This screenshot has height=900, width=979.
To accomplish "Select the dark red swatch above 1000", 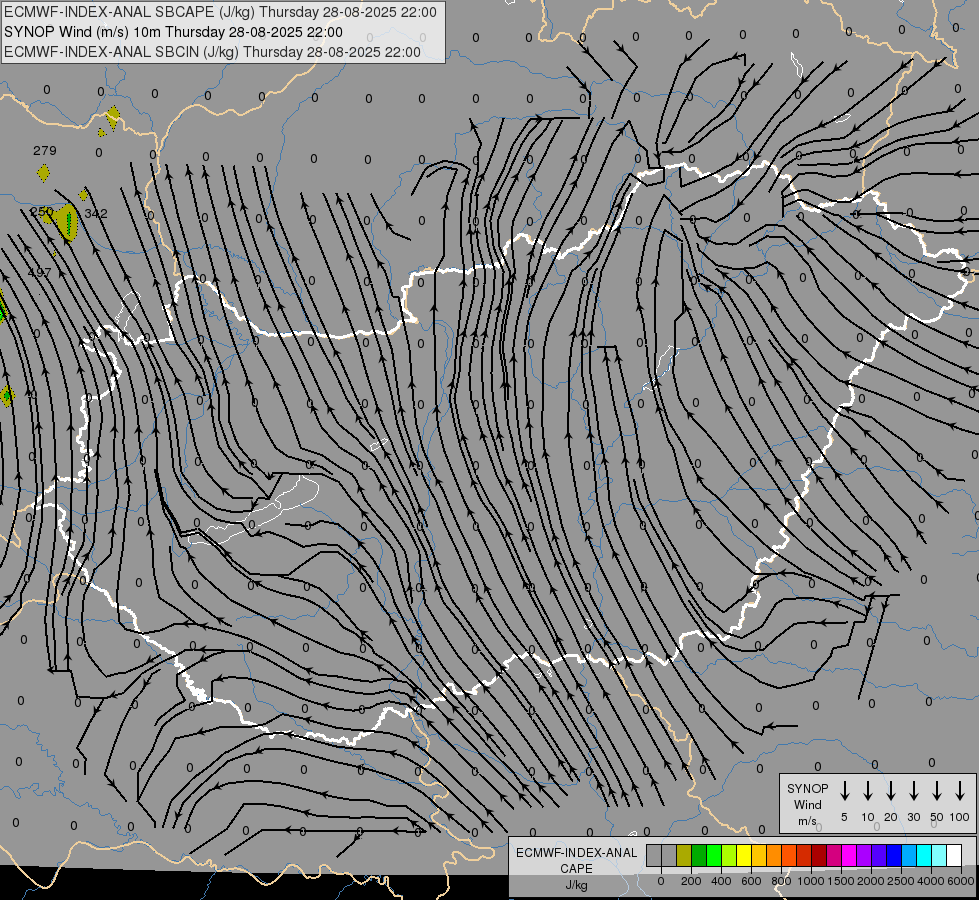I will tap(819, 855).
